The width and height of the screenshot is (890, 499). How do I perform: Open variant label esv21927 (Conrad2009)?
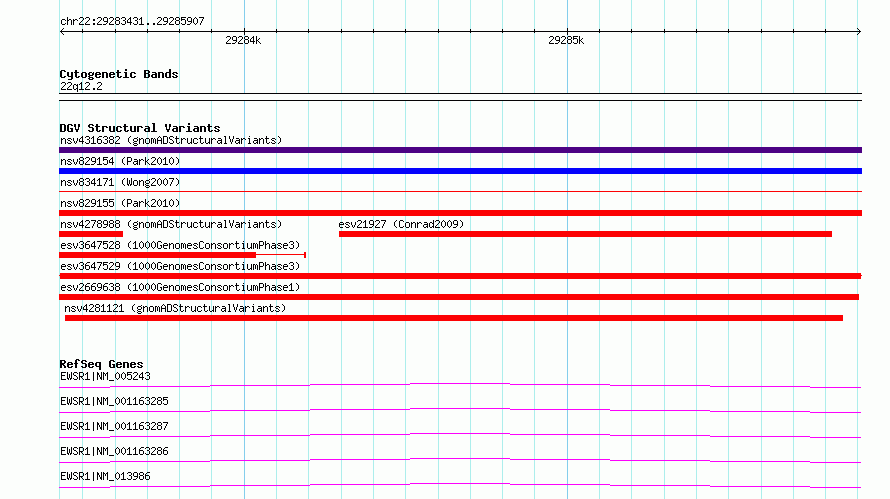pos(401,224)
